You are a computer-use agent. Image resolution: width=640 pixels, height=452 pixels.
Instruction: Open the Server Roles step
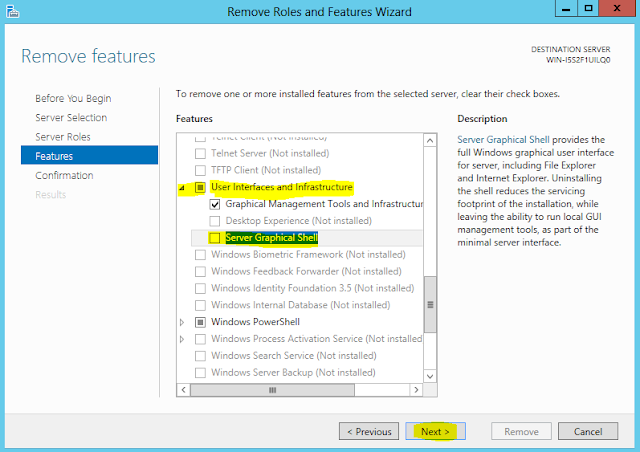click(63, 137)
